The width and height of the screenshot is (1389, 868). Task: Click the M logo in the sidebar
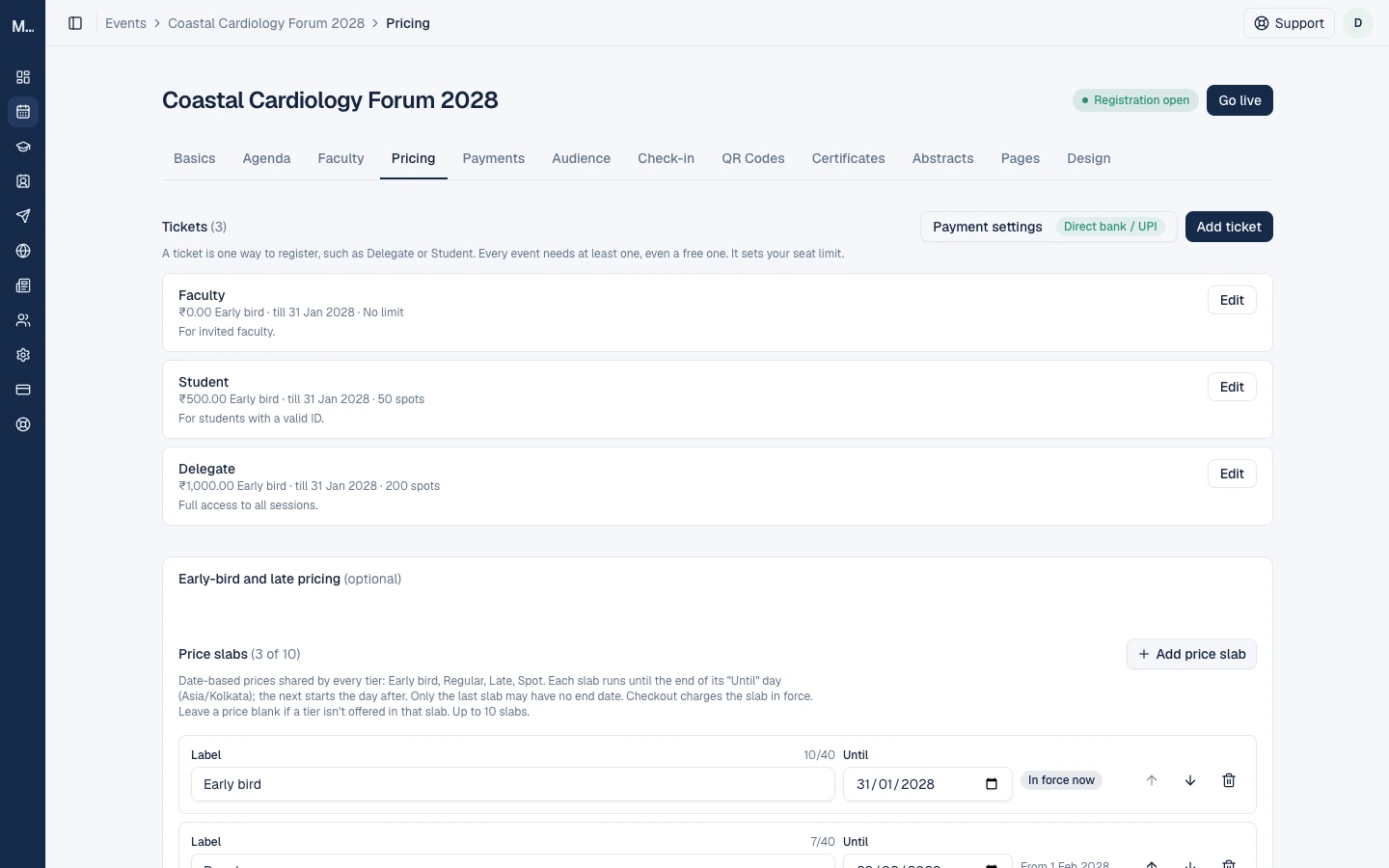[23, 26]
